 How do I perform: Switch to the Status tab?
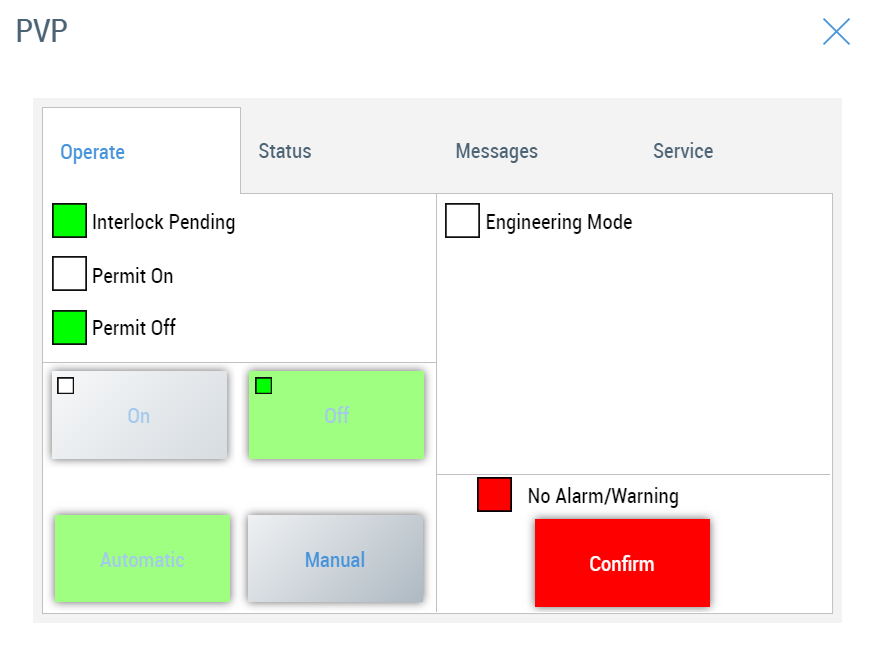coord(285,151)
